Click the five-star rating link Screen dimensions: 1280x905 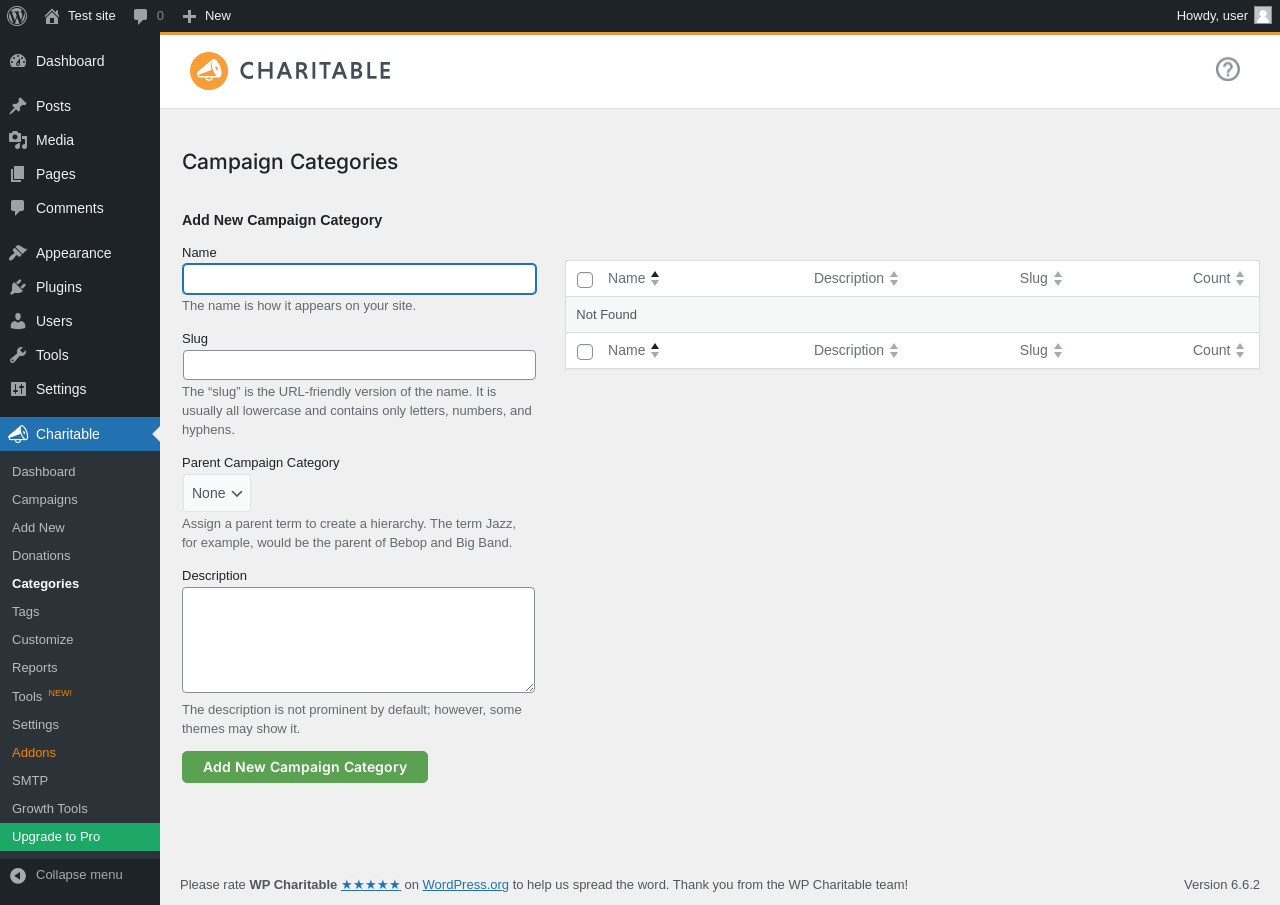click(371, 884)
